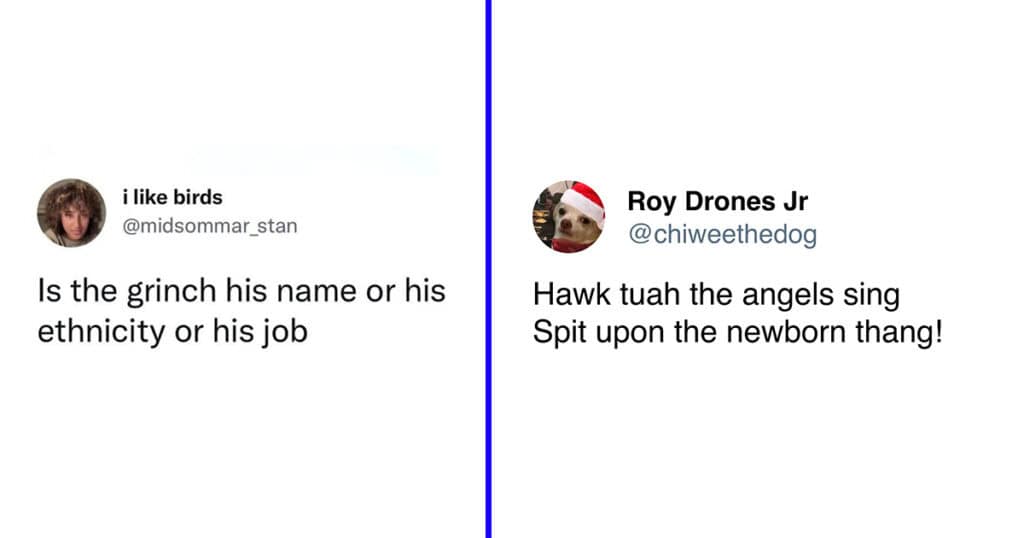Click the blue vertical divider line
This screenshot has height=538, width=1024.
[488, 269]
